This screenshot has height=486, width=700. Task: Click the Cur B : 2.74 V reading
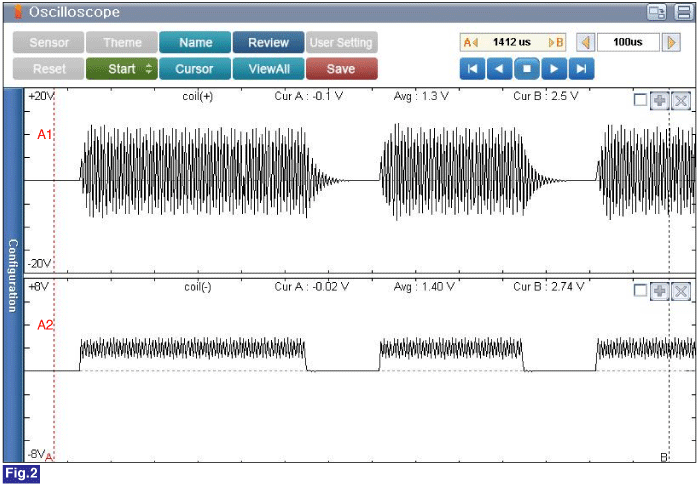pyautogui.click(x=549, y=287)
